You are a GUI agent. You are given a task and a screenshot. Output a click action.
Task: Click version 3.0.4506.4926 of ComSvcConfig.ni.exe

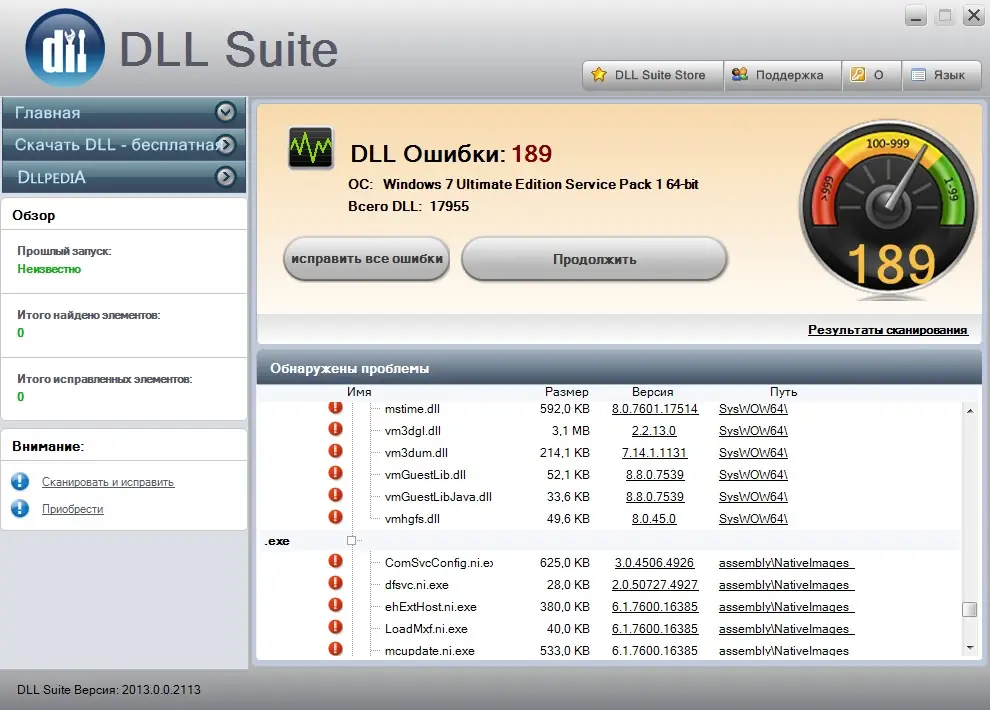(654, 563)
